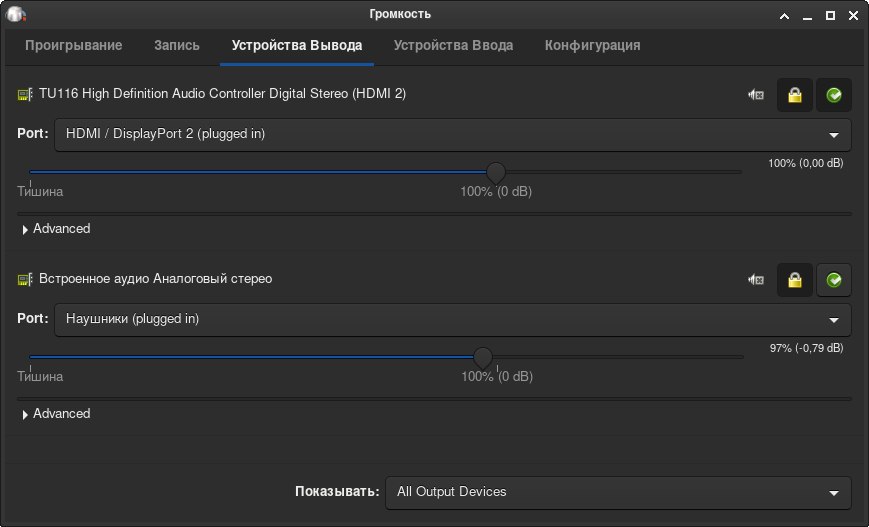
Task: Click the 100% (0,00 dB) volume readout
Action: click(805, 163)
